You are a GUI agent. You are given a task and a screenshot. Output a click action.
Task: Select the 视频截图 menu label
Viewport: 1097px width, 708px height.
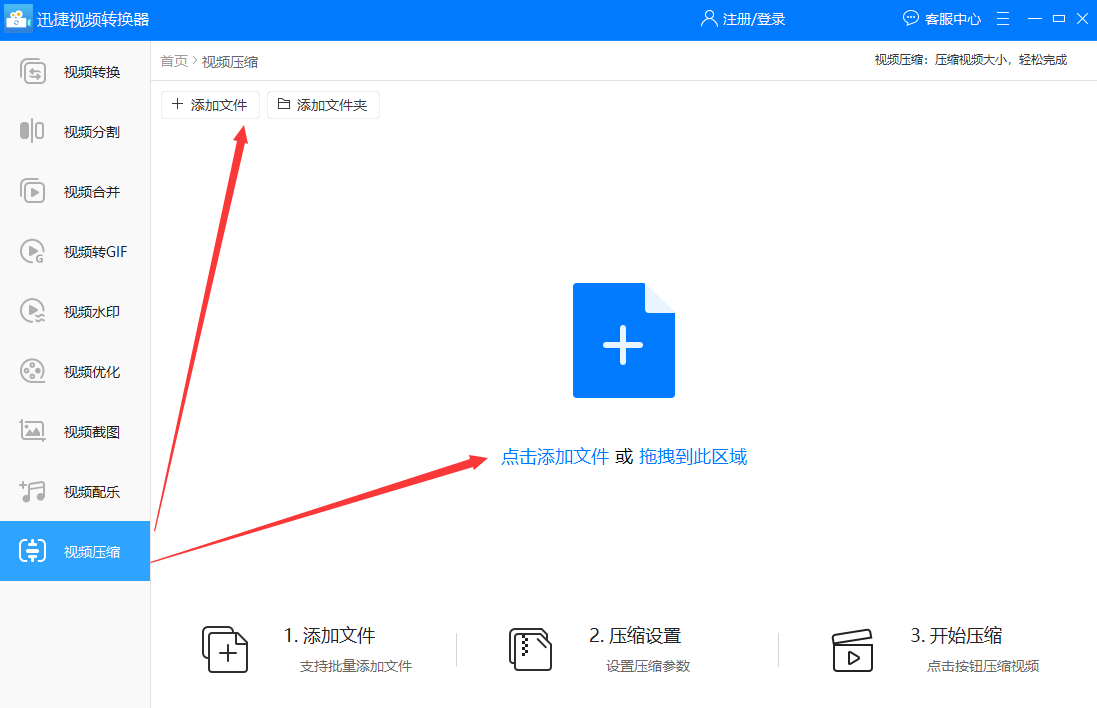pyautogui.click(x=92, y=432)
